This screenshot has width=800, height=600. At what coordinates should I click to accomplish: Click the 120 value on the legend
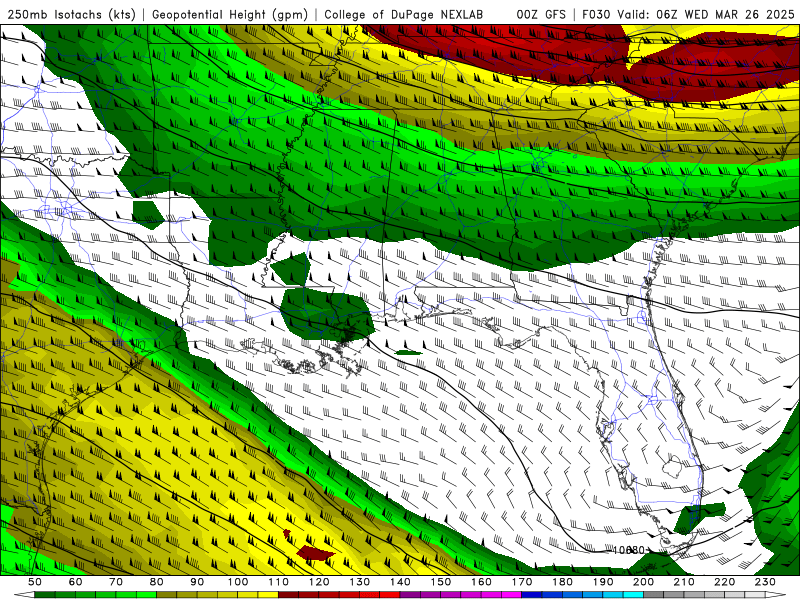point(319,582)
